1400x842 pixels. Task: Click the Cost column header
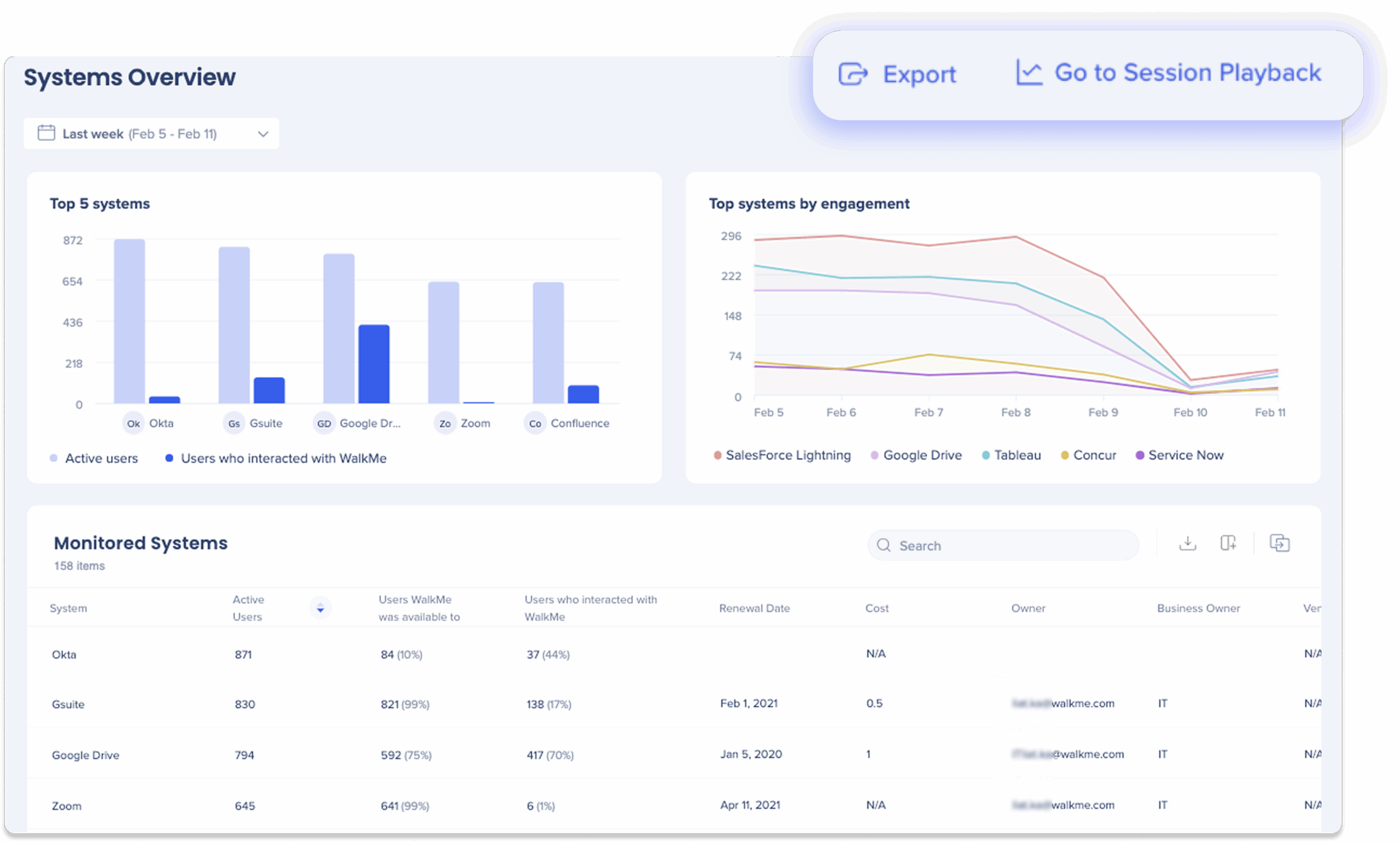point(877,607)
